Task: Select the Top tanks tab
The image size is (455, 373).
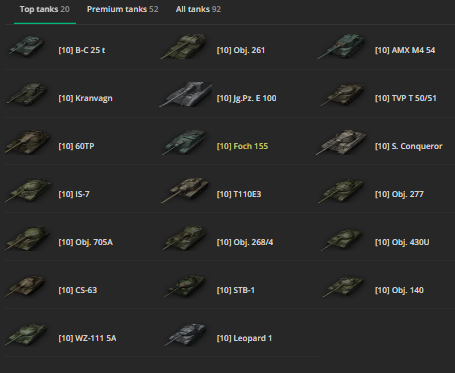Action: [45, 9]
